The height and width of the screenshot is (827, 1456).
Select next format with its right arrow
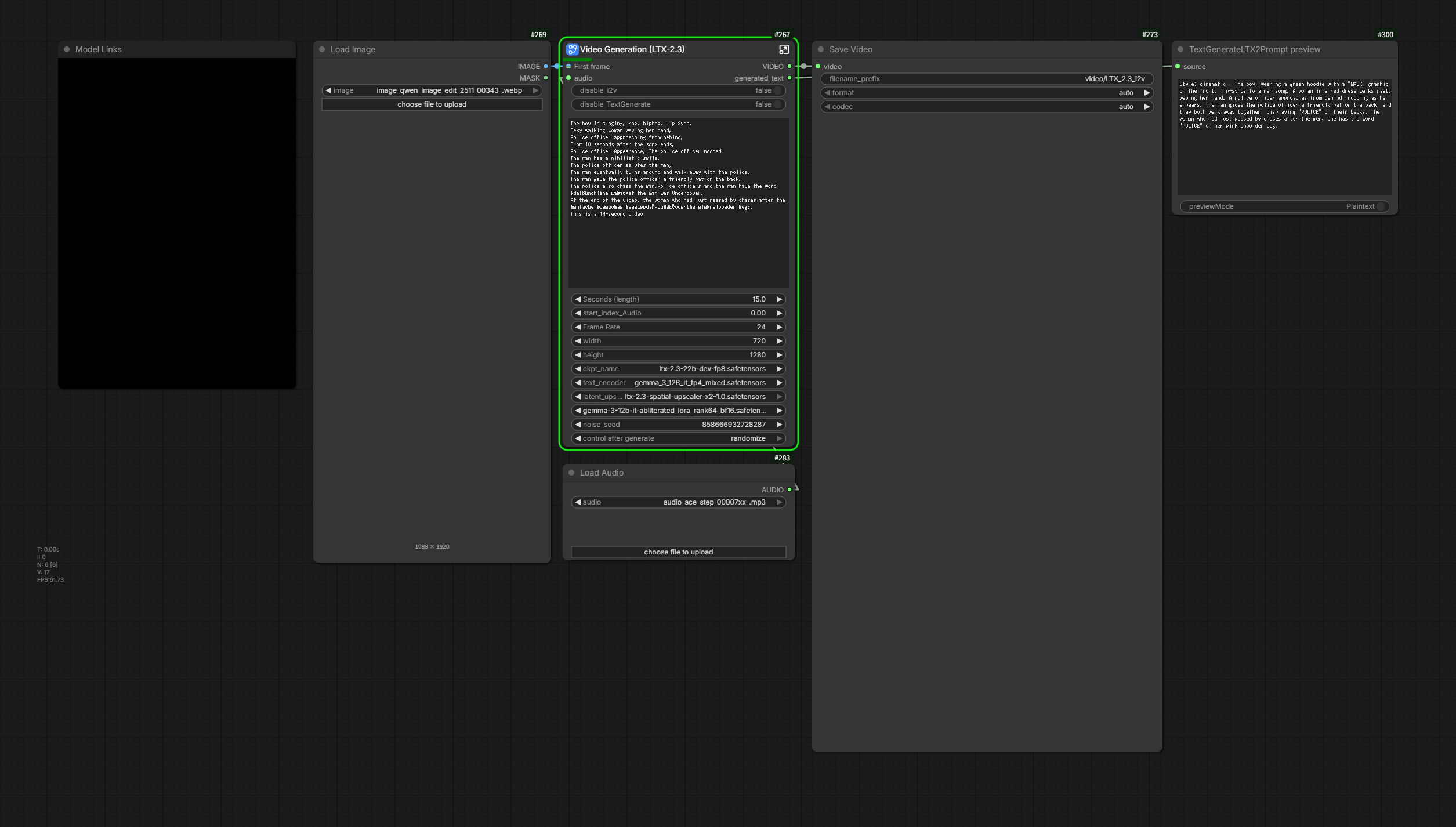[1147, 93]
